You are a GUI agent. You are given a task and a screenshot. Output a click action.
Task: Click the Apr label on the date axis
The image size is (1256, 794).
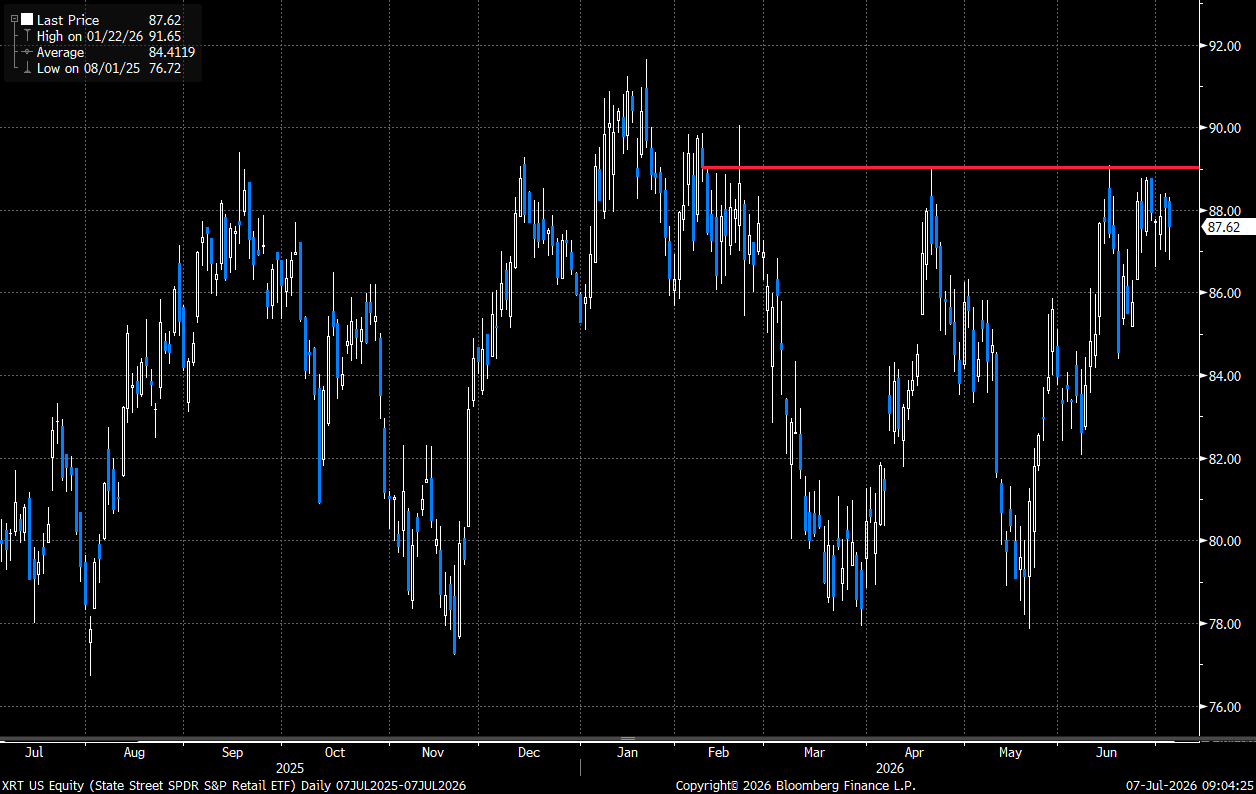914,752
